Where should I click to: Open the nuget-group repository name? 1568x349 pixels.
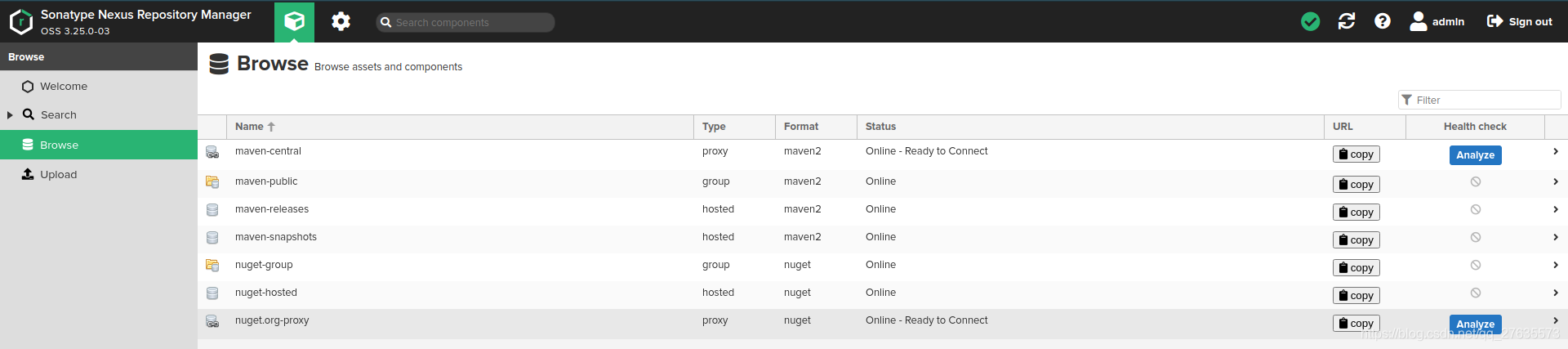264,265
